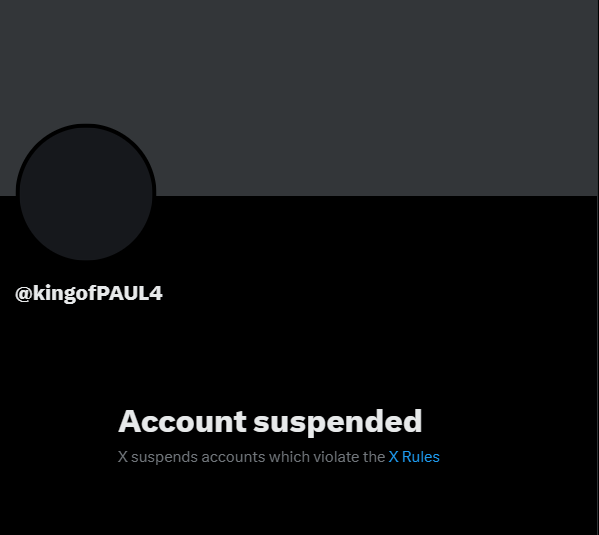Image resolution: width=599 pixels, height=535 pixels.
Task: Click the 'kingof' part of the handle
Action: (x=65, y=294)
